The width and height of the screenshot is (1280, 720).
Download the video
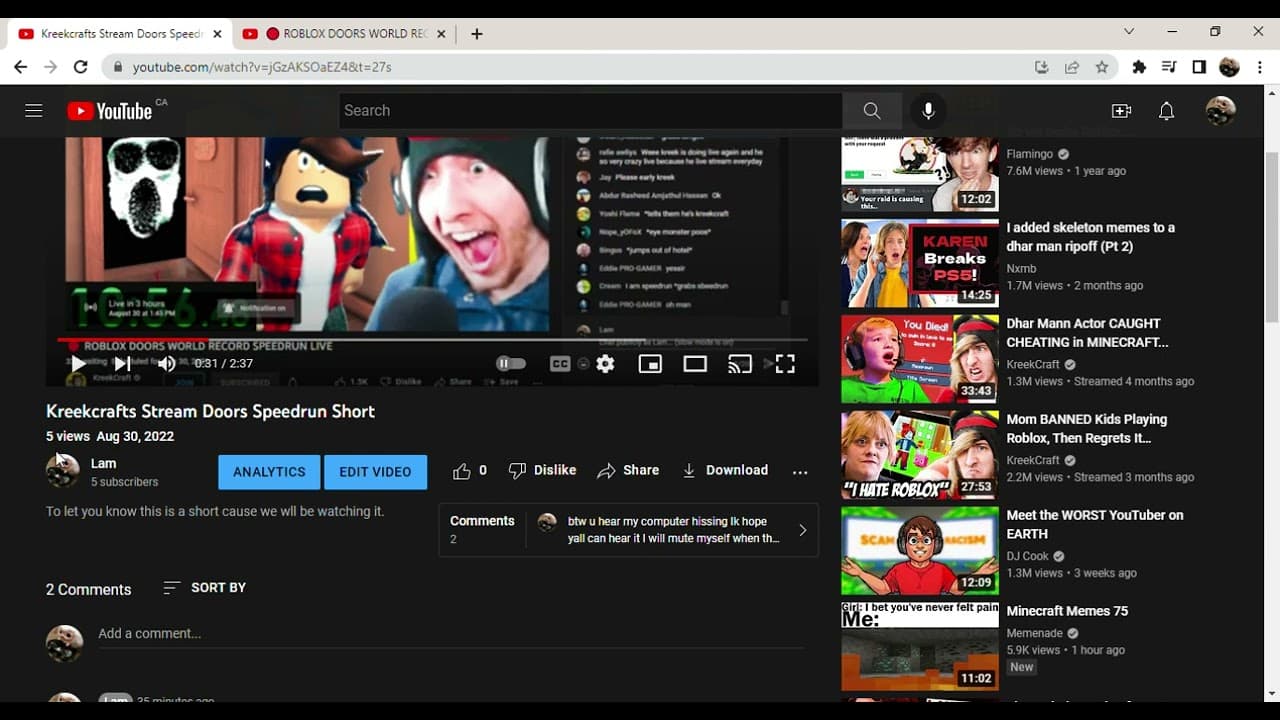[725, 471]
